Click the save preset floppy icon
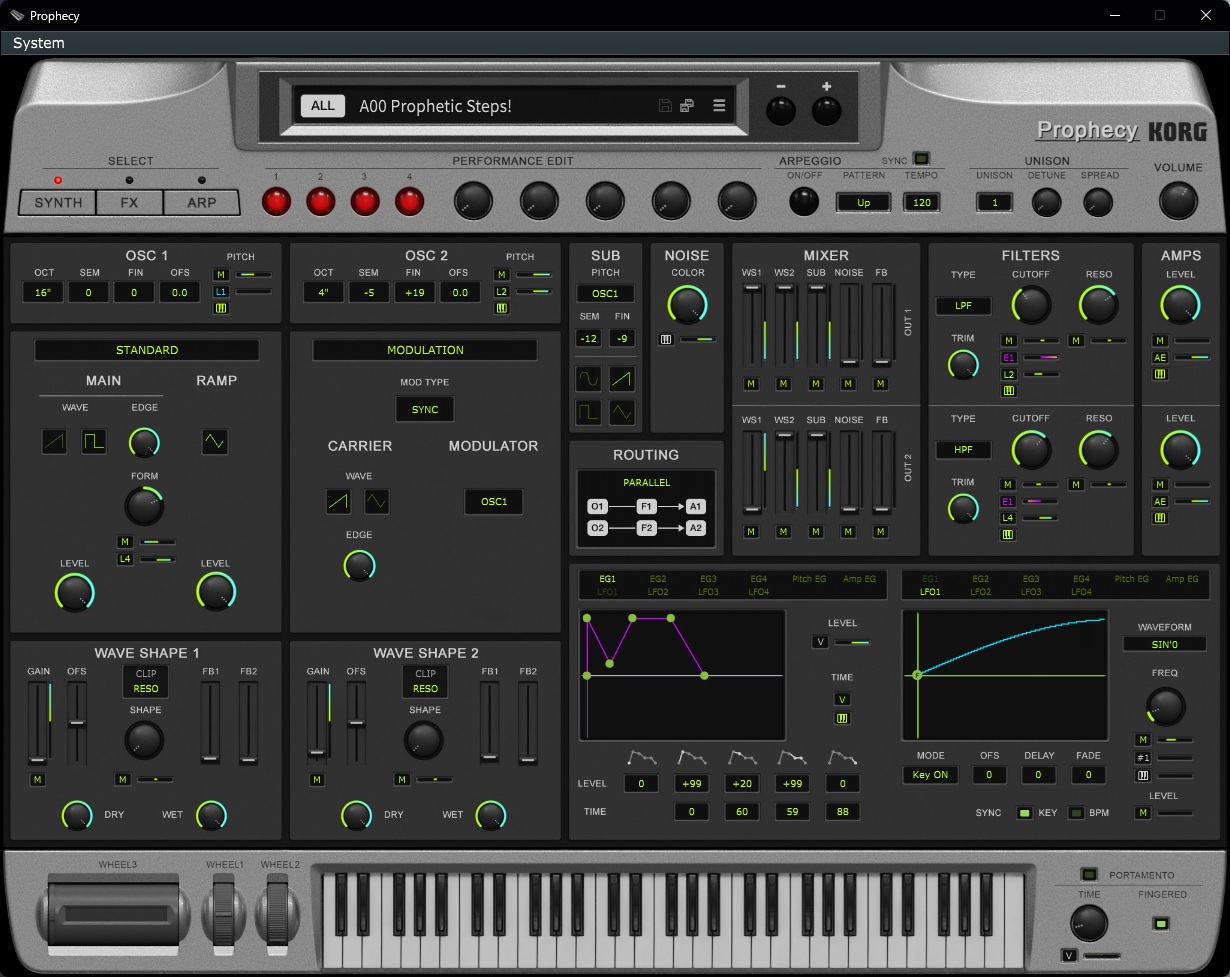This screenshot has width=1230, height=977. tap(665, 106)
